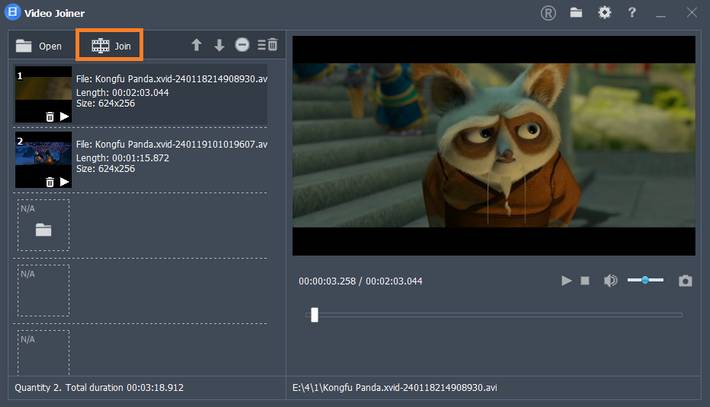This screenshot has width=710, height=407.
Task: Remove the selected clip with the minus icon
Action: click(x=242, y=44)
